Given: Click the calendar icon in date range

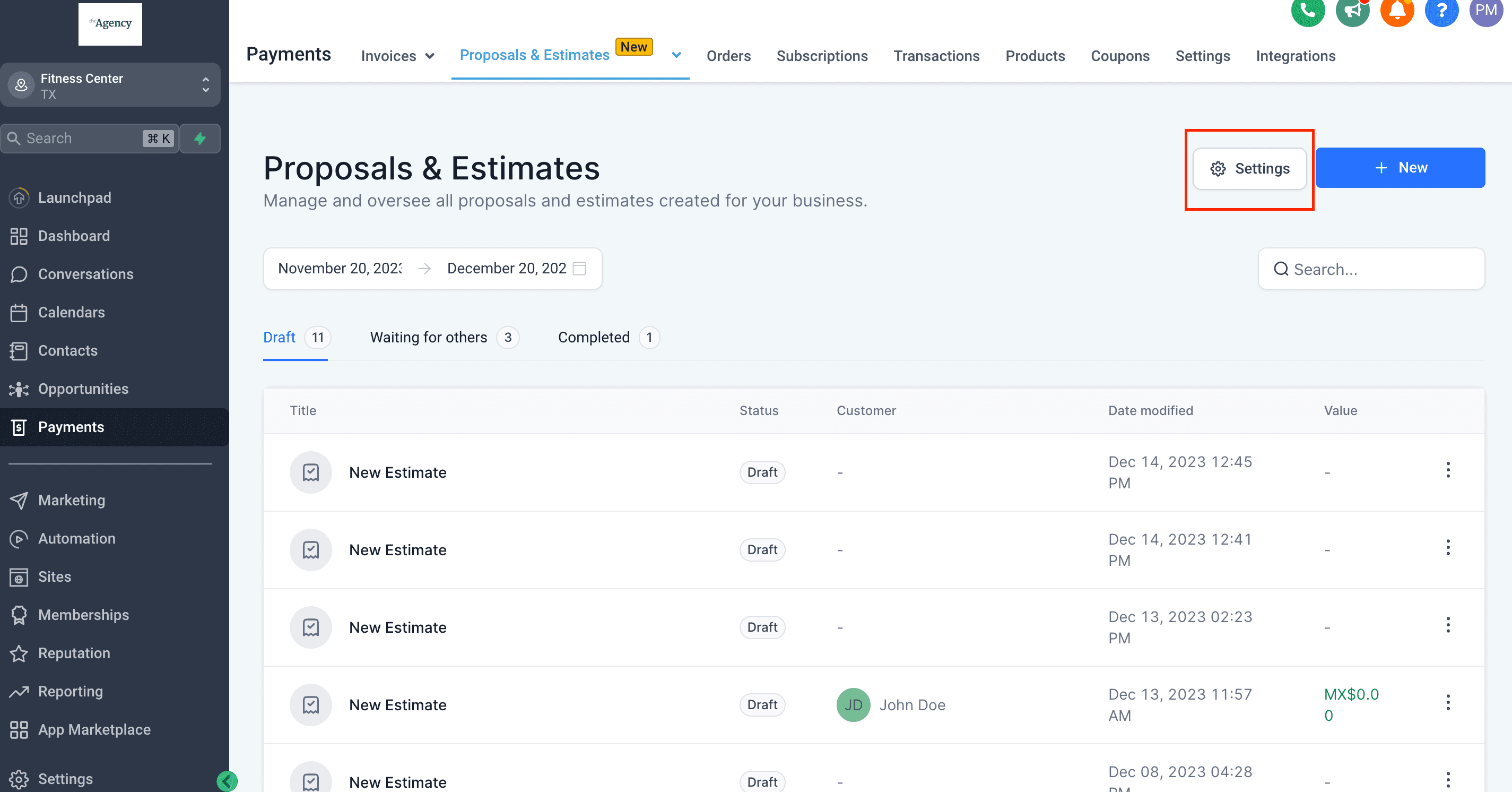Looking at the screenshot, I should tap(579, 268).
